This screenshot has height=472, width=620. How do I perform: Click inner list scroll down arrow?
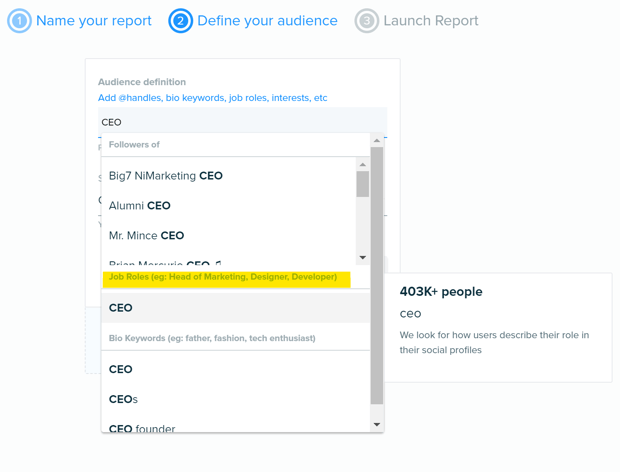[x=363, y=257]
